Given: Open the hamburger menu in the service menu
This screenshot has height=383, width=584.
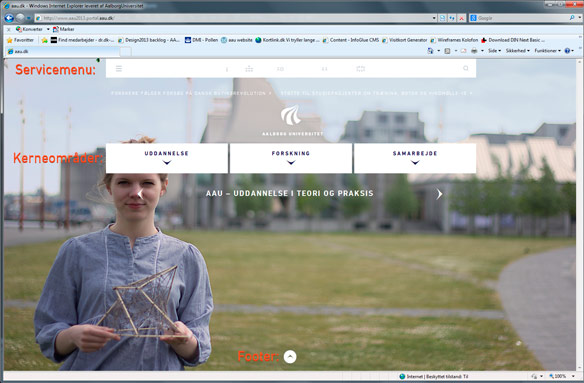Looking at the screenshot, I should click(x=119, y=69).
